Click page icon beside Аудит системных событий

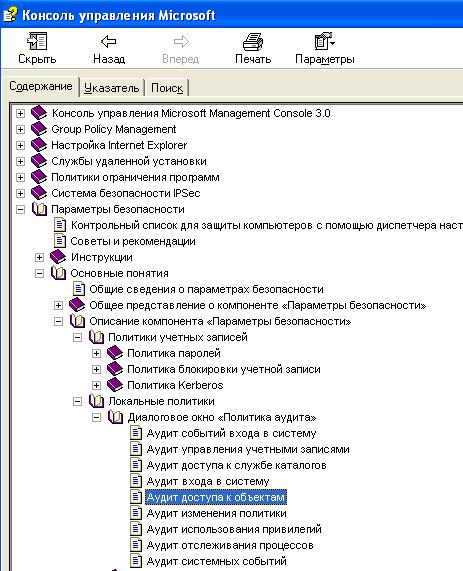tap(136, 562)
